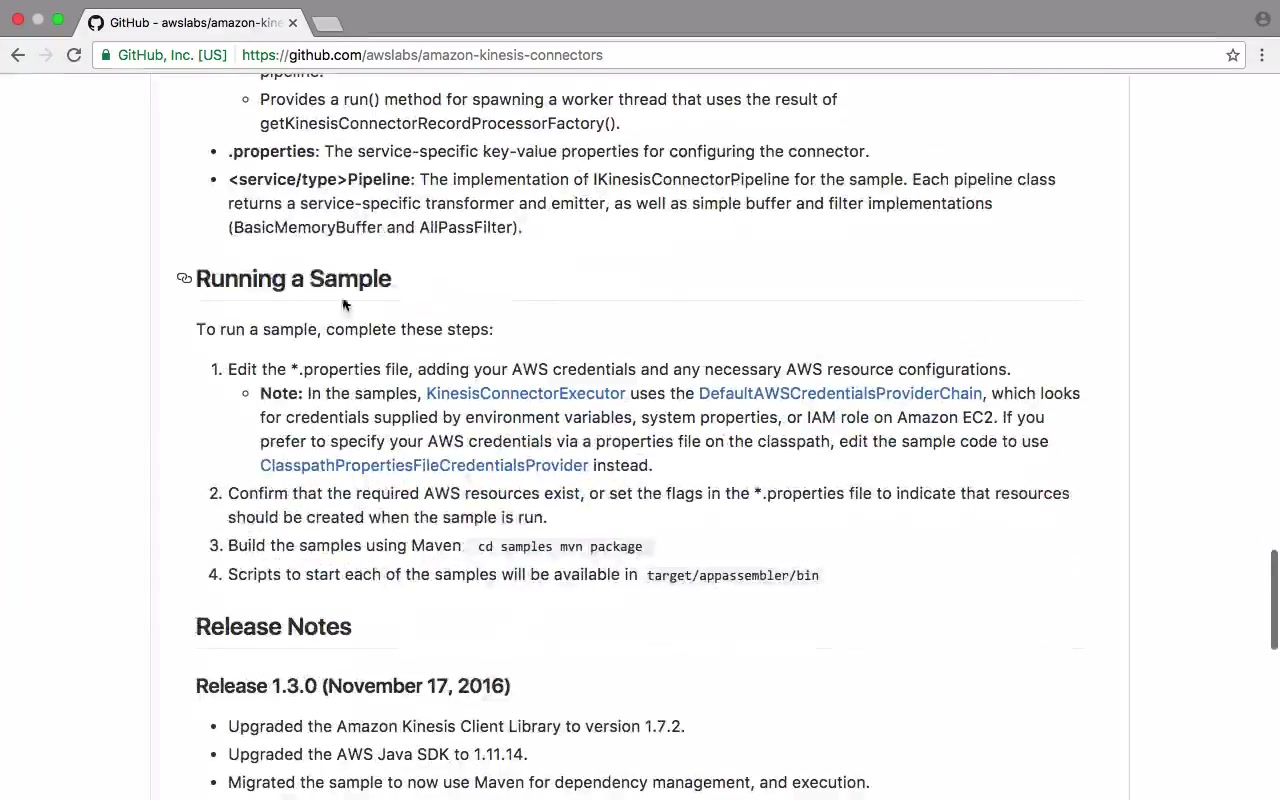The width and height of the screenshot is (1280, 800).
Task: Open the KinesisConnectorExecutor link
Action: pos(525,393)
